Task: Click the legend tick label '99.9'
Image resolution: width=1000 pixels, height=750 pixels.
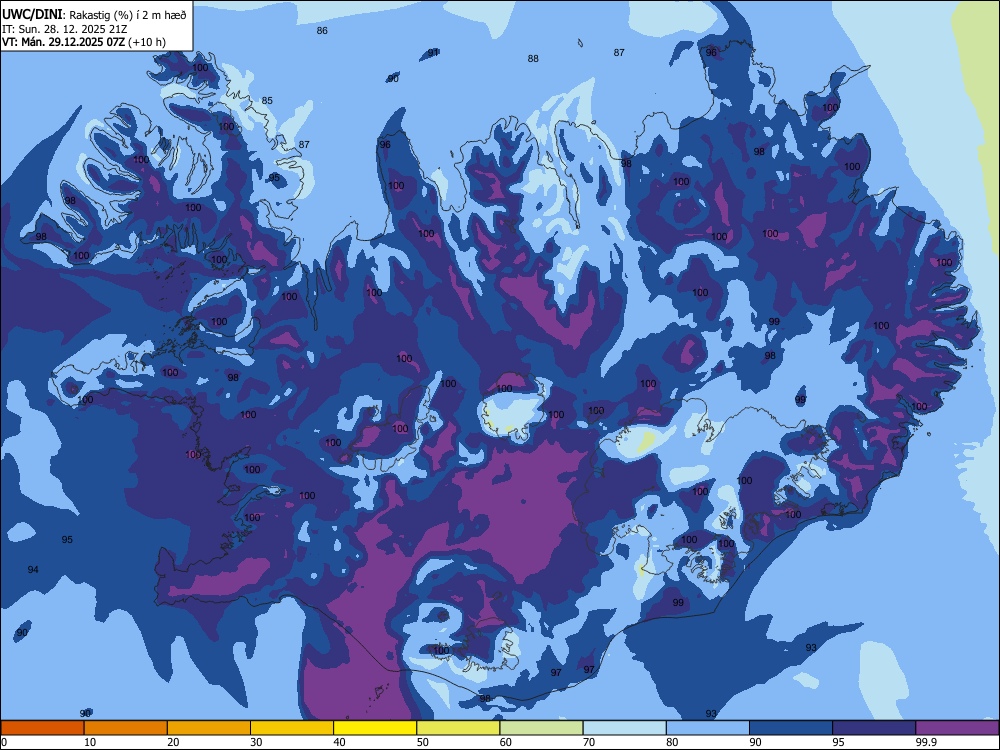Action: pos(926,742)
